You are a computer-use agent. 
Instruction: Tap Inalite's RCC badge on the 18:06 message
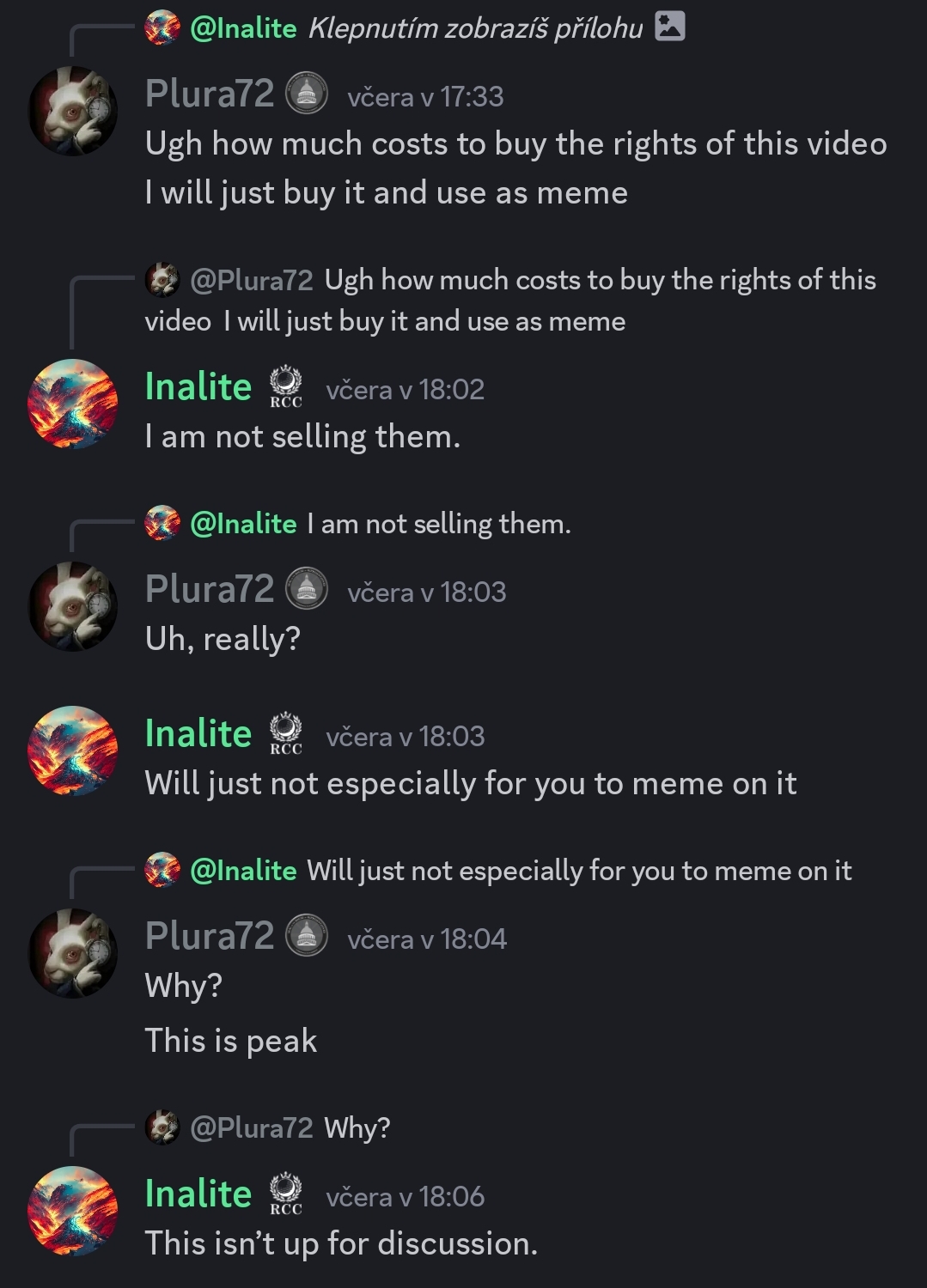point(286,1194)
